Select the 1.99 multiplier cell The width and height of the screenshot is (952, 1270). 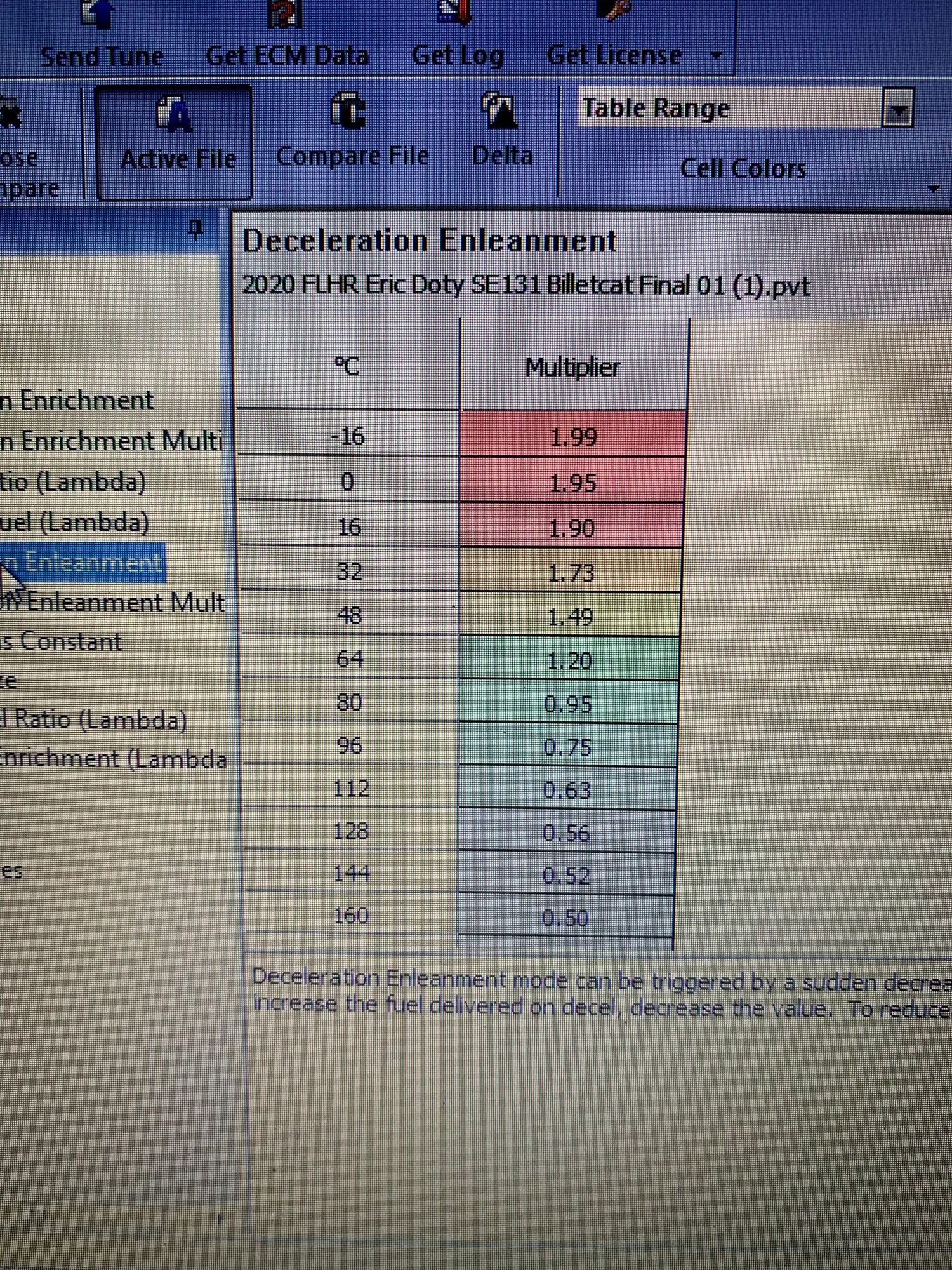573,436
